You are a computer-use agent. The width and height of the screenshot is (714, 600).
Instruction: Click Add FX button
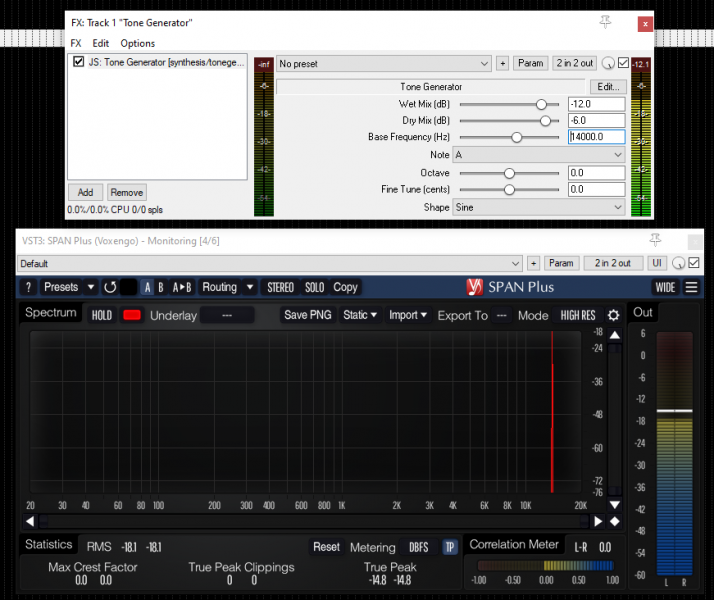(x=85, y=193)
